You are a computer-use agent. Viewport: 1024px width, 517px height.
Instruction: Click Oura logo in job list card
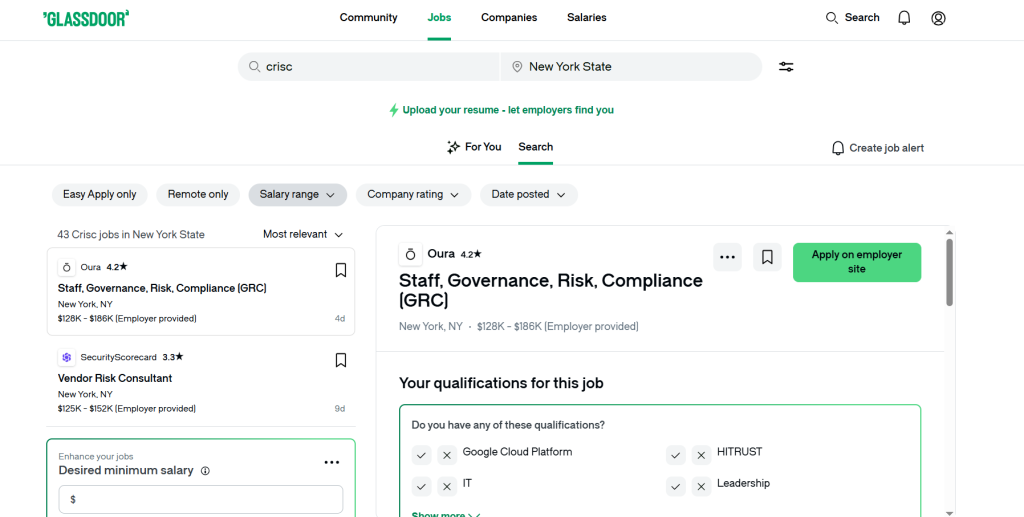click(67, 268)
